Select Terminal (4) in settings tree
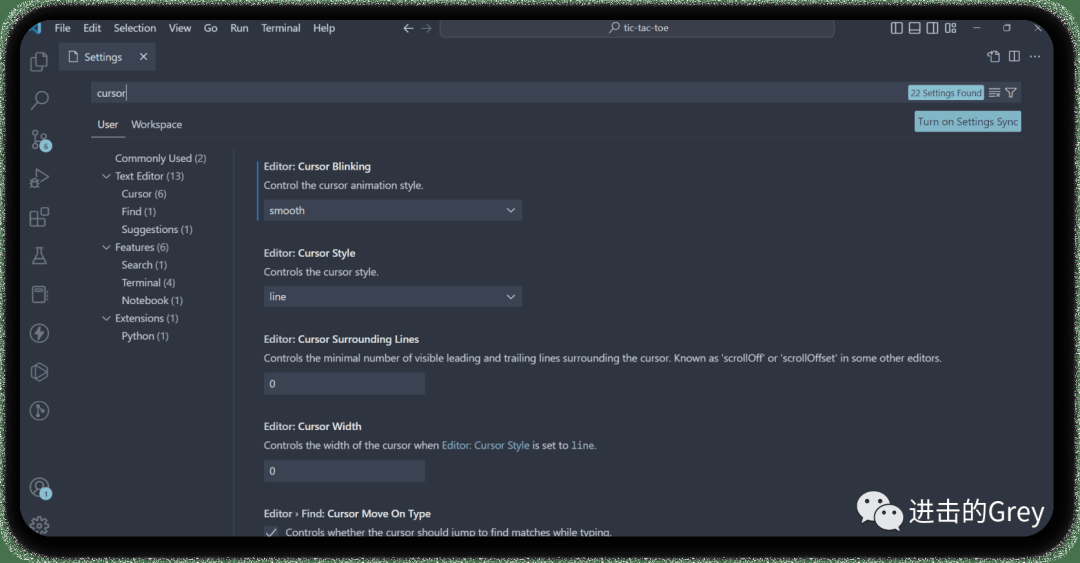1080x563 pixels. 148,283
